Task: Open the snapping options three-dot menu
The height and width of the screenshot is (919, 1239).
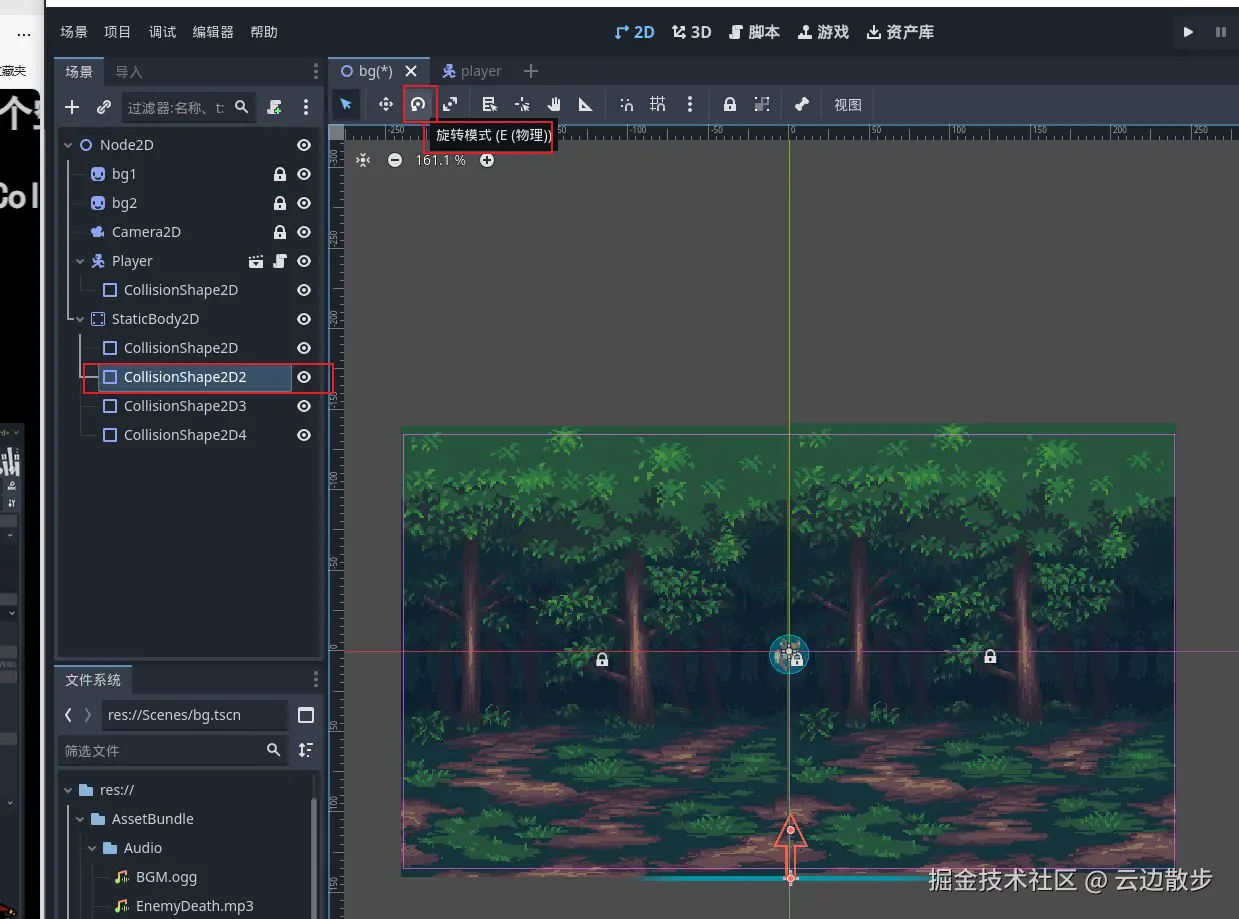Action: 690,104
